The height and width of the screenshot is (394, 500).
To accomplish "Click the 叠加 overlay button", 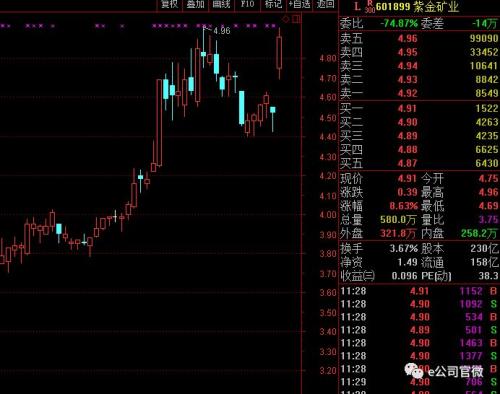I will (195, 5).
